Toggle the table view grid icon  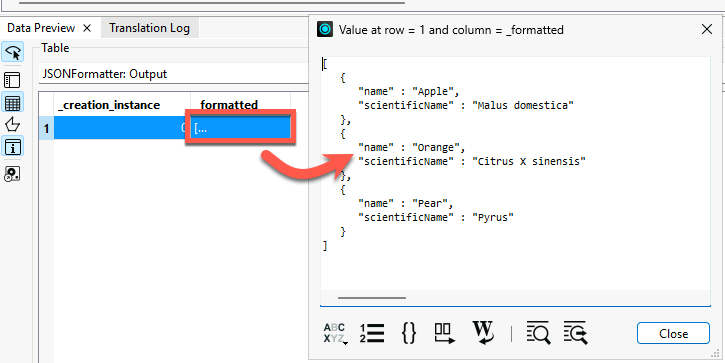click(12, 103)
